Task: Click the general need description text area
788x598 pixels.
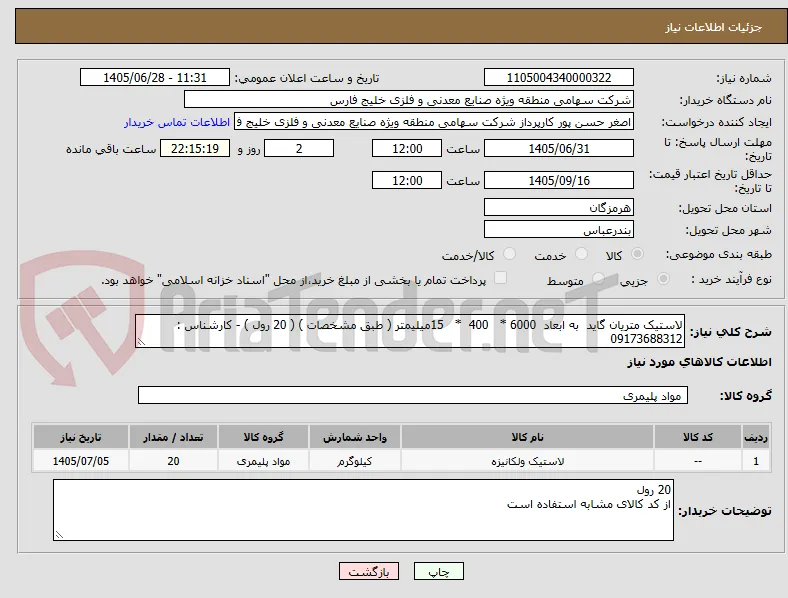Action: 410,331
